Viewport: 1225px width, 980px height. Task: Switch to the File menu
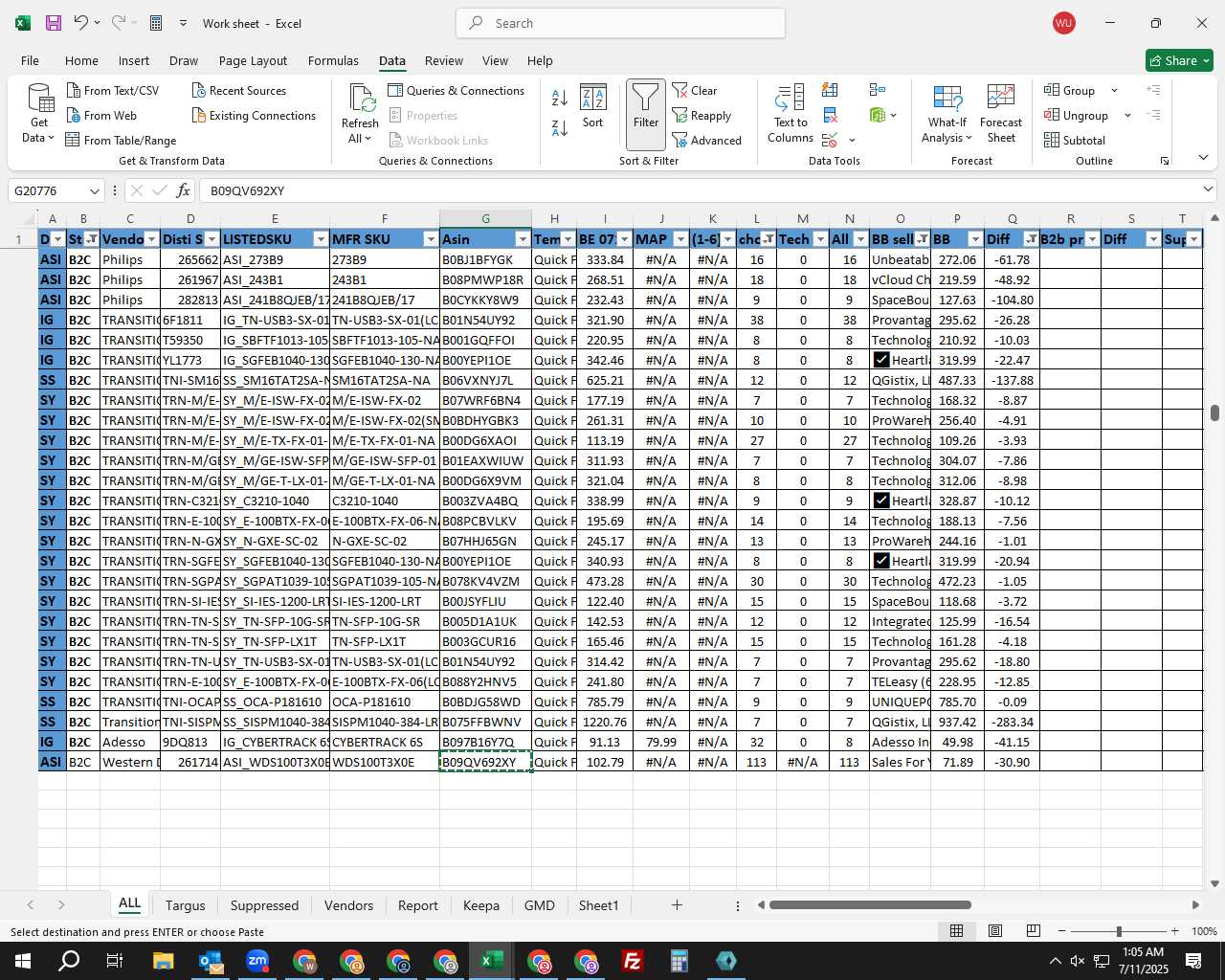tap(30, 60)
